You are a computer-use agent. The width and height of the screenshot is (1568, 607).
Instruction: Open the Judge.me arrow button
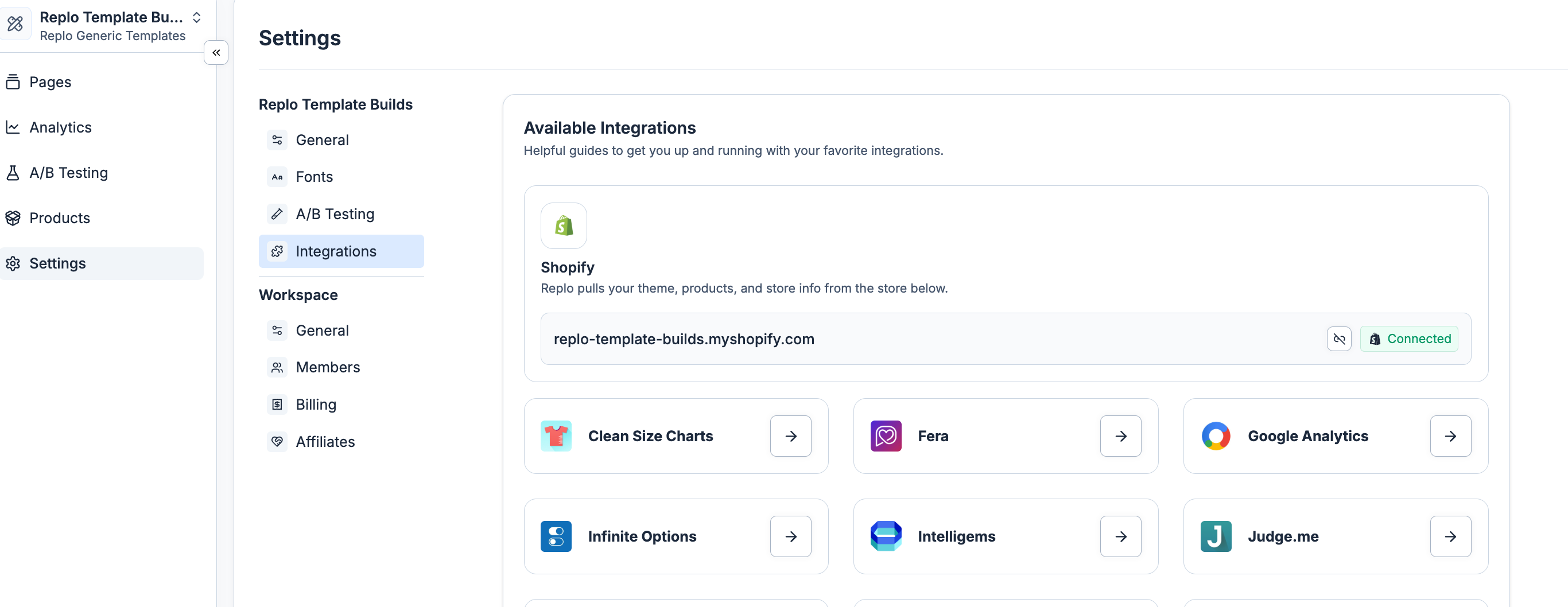1450,536
